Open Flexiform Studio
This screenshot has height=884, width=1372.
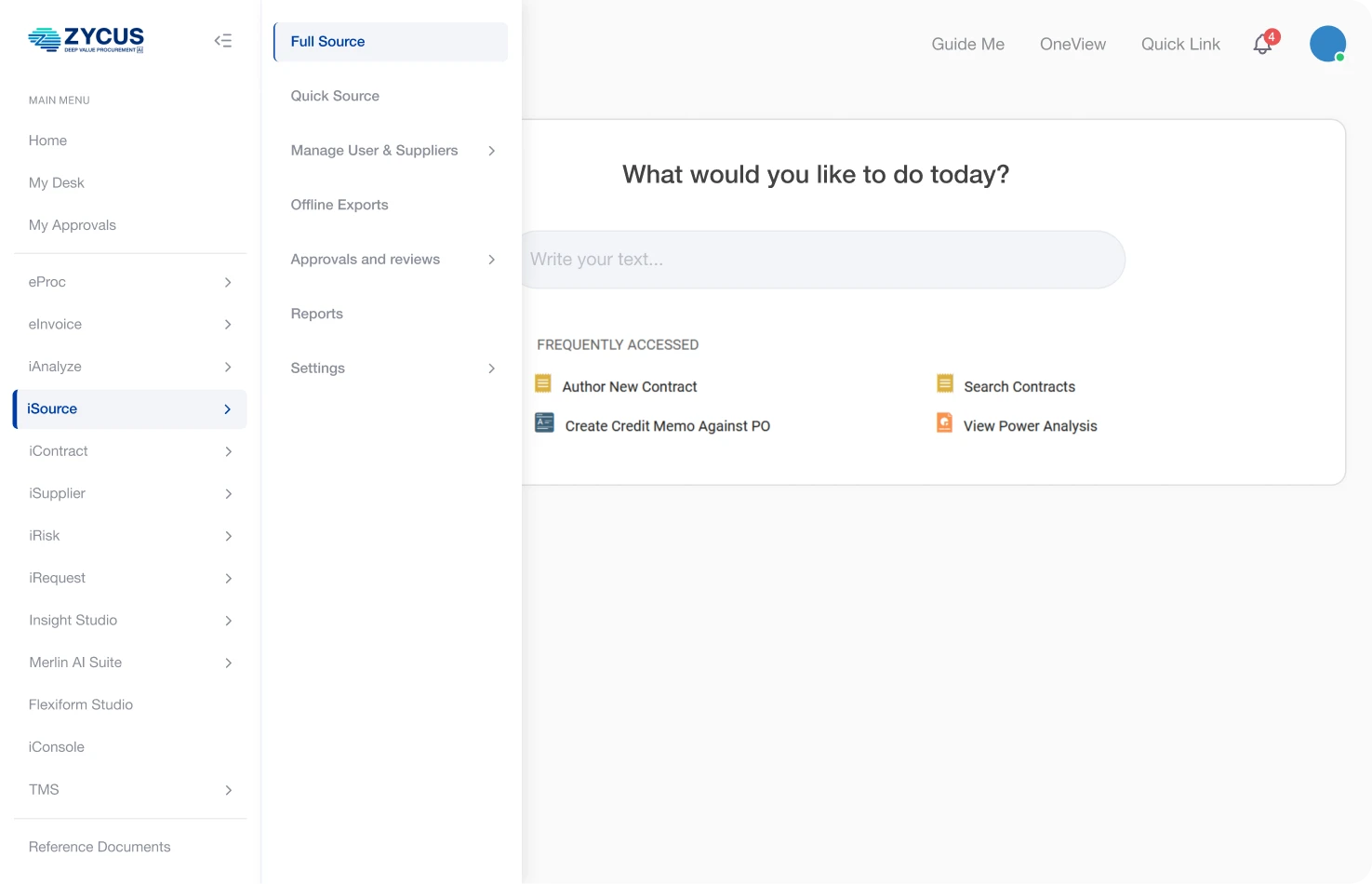pos(80,704)
